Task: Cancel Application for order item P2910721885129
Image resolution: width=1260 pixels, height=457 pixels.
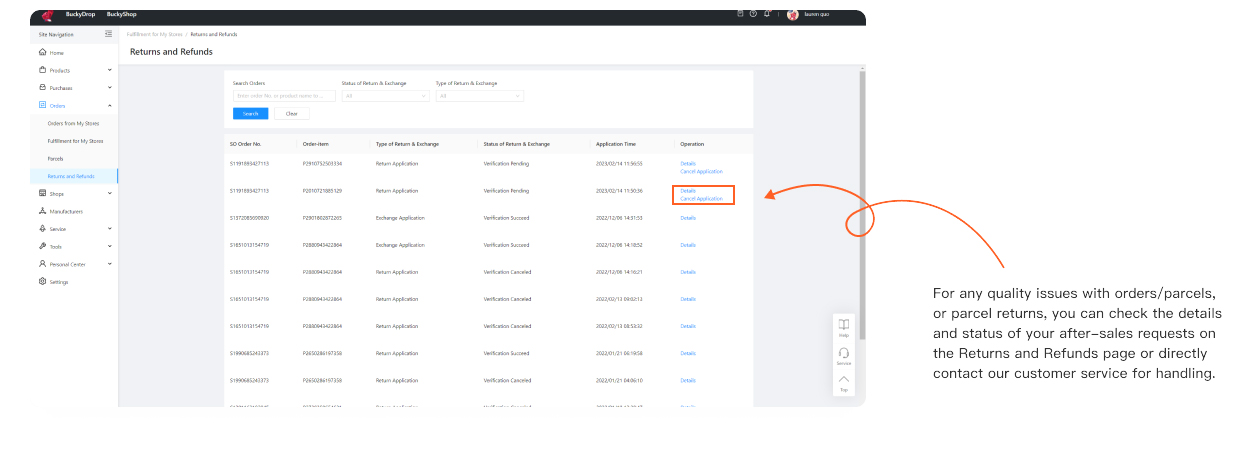Action: [701, 198]
